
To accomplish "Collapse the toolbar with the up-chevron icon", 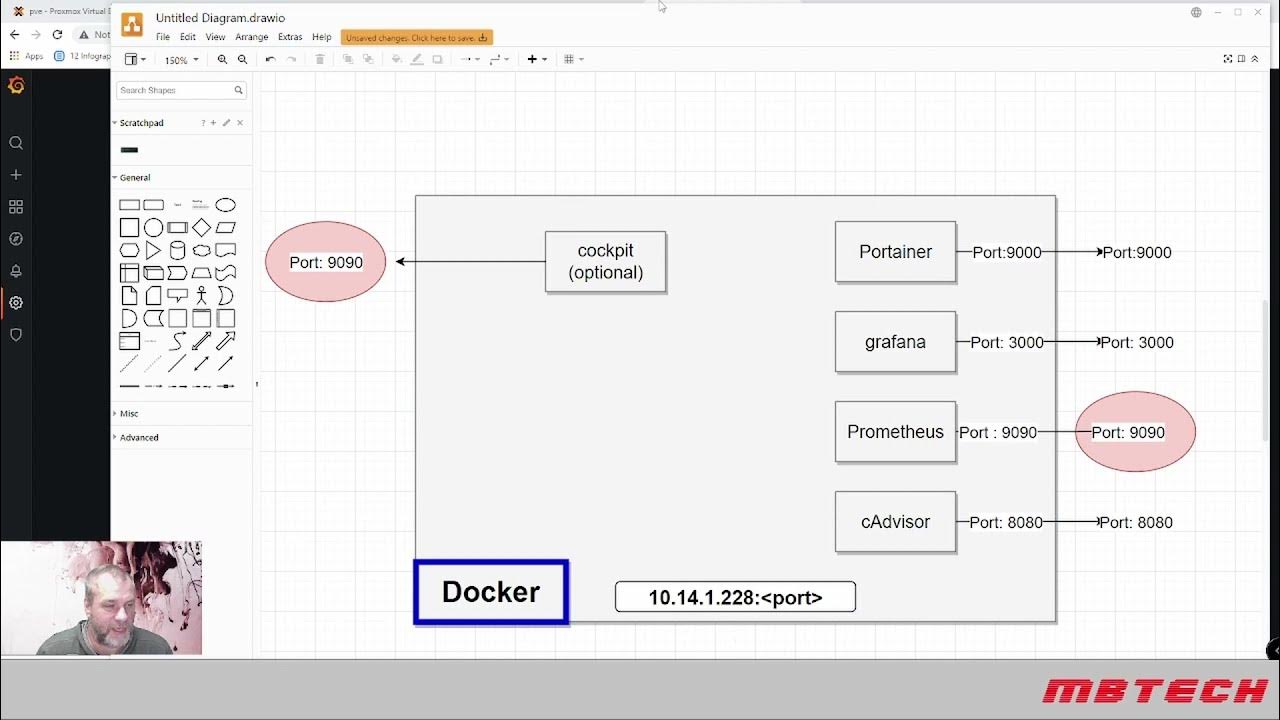I will 1255,59.
